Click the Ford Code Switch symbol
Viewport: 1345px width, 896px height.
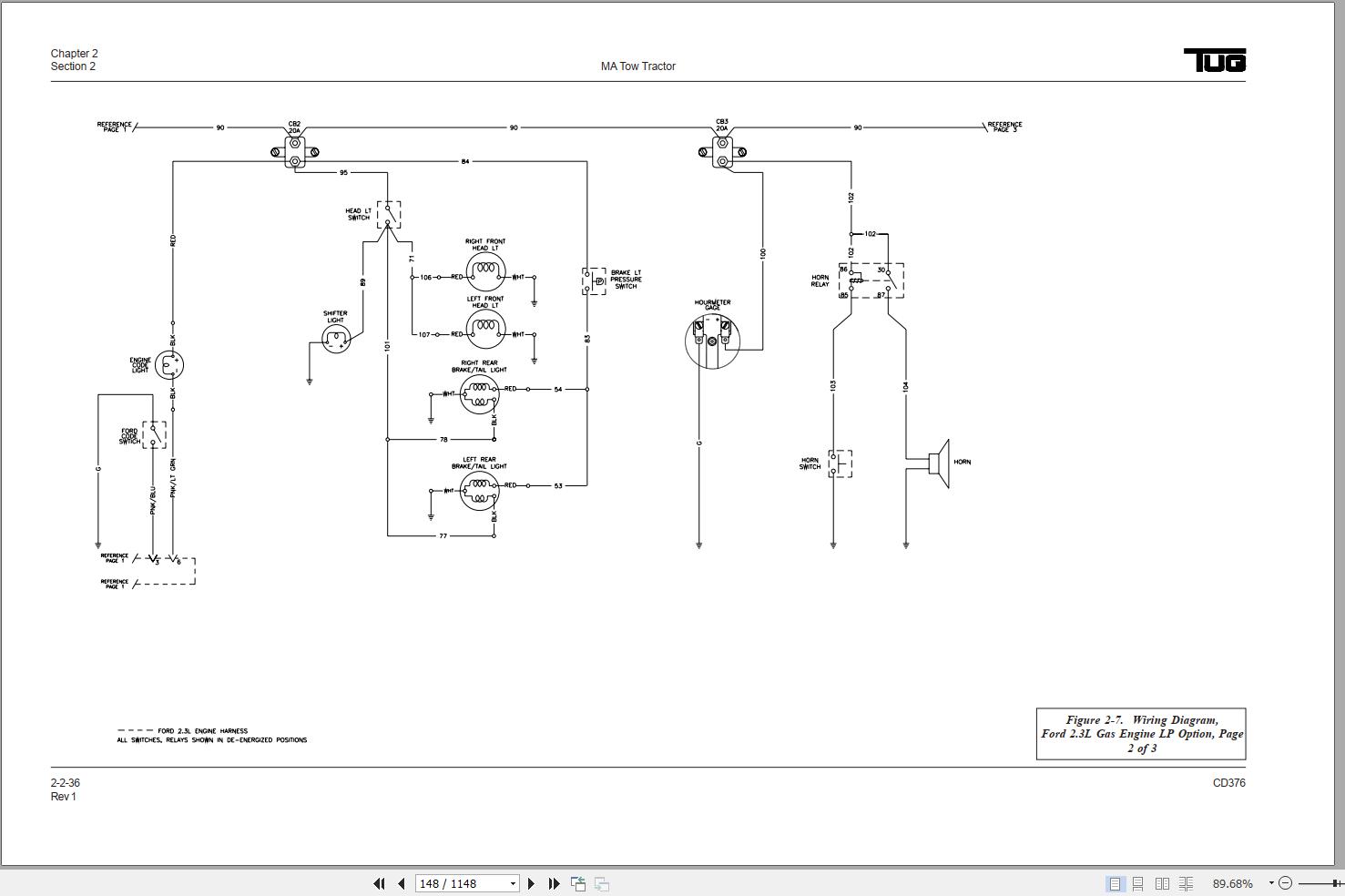[x=154, y=435]
